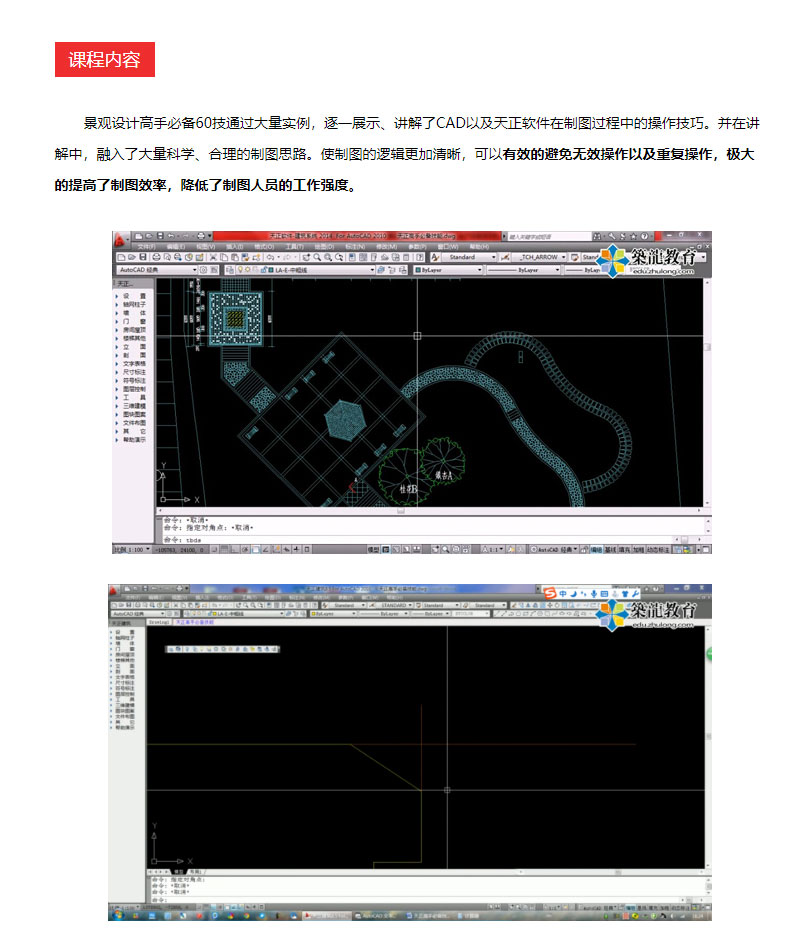The image size is (810, 948).
Task: Open the annotation scale 1:1 dropdown
Action: [493, 549]
